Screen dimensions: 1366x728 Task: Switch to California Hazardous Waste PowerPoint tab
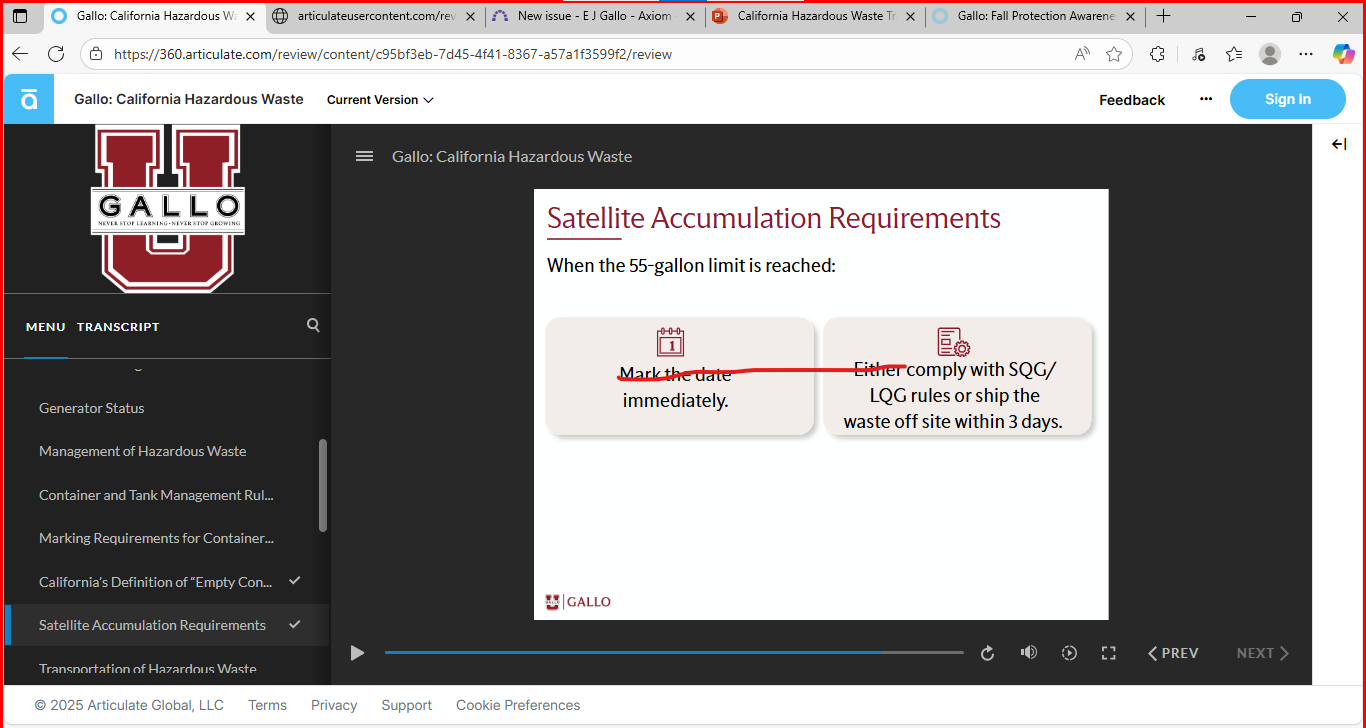(814, 16)
